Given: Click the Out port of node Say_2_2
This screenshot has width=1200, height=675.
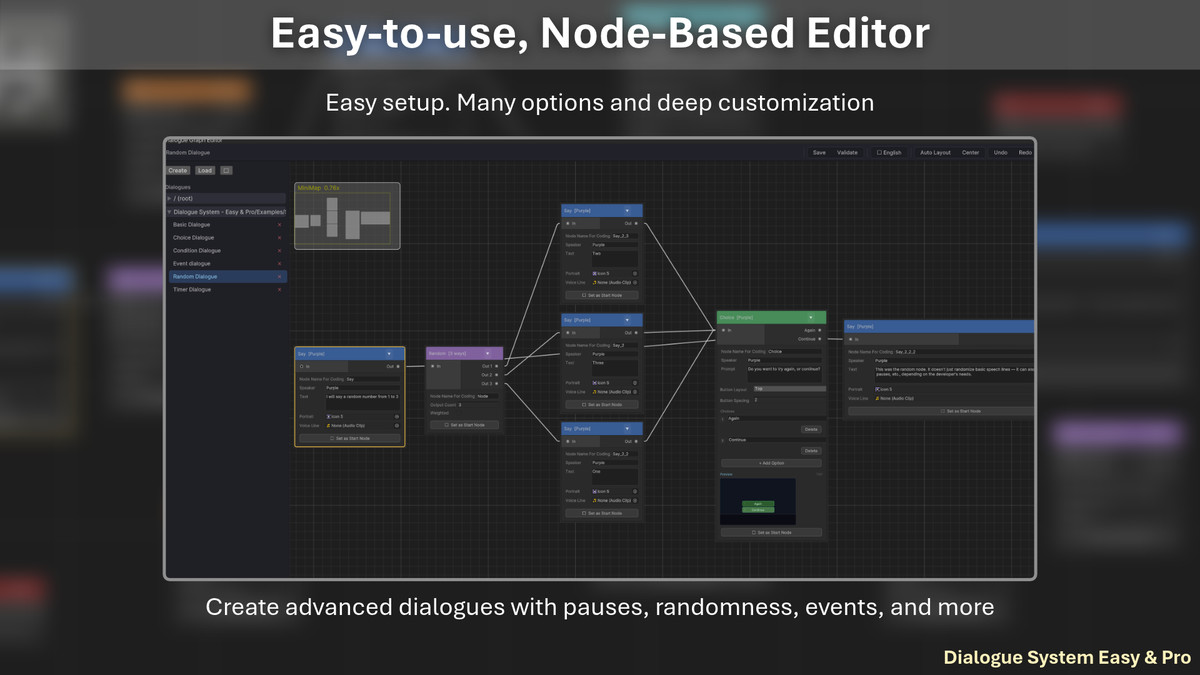Looking at the screenshot, I should 637,441.
